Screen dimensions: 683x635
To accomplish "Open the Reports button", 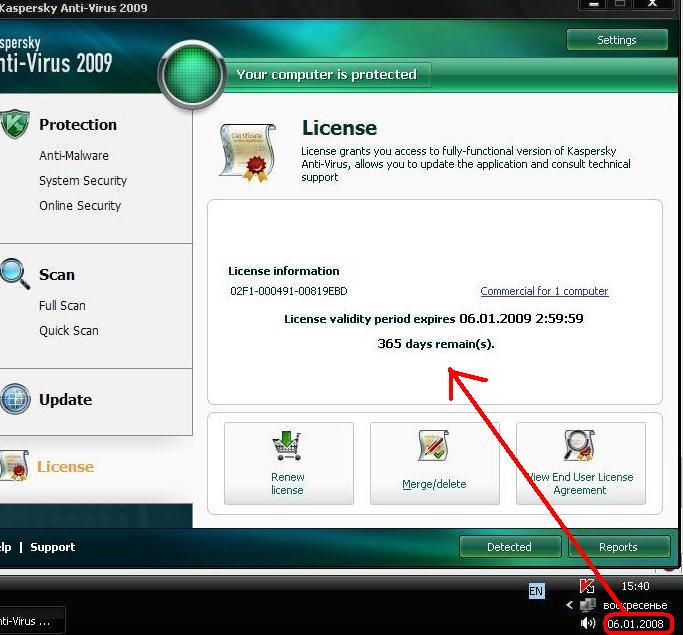I will click(x=619, y=547).
